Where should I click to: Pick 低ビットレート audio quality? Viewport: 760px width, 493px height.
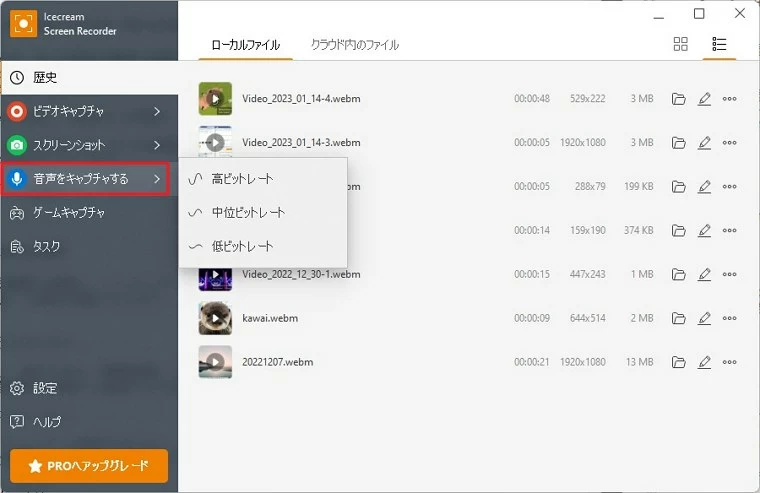click(x=242, y=246)
